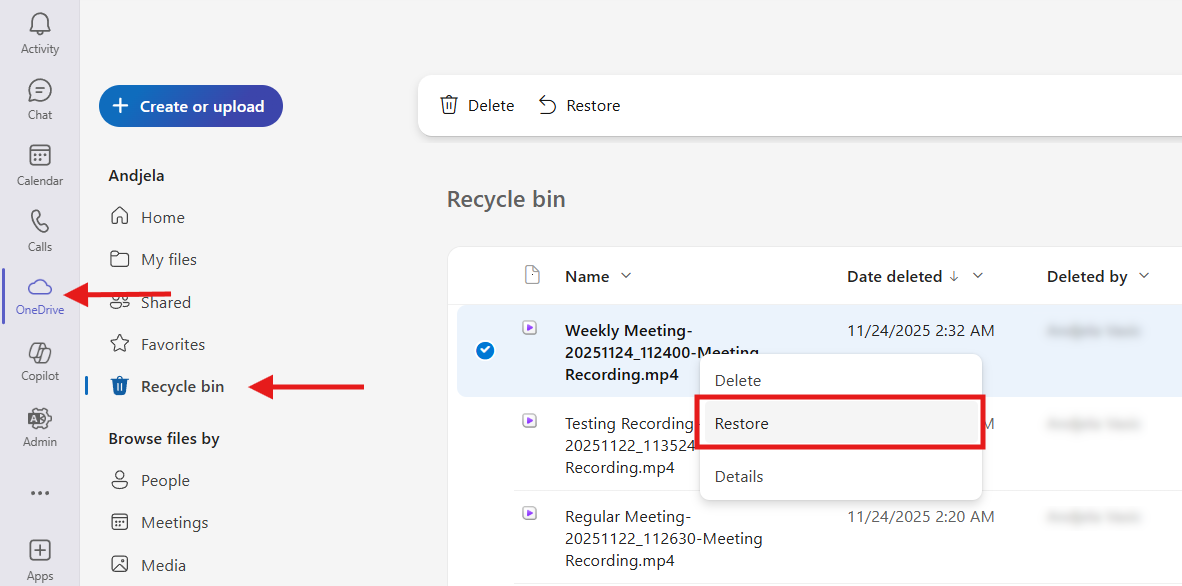1182x586 pixels.
Task: Uncheck the Weekly Meeting recording checkbox
Action: [x=485, y=350]
